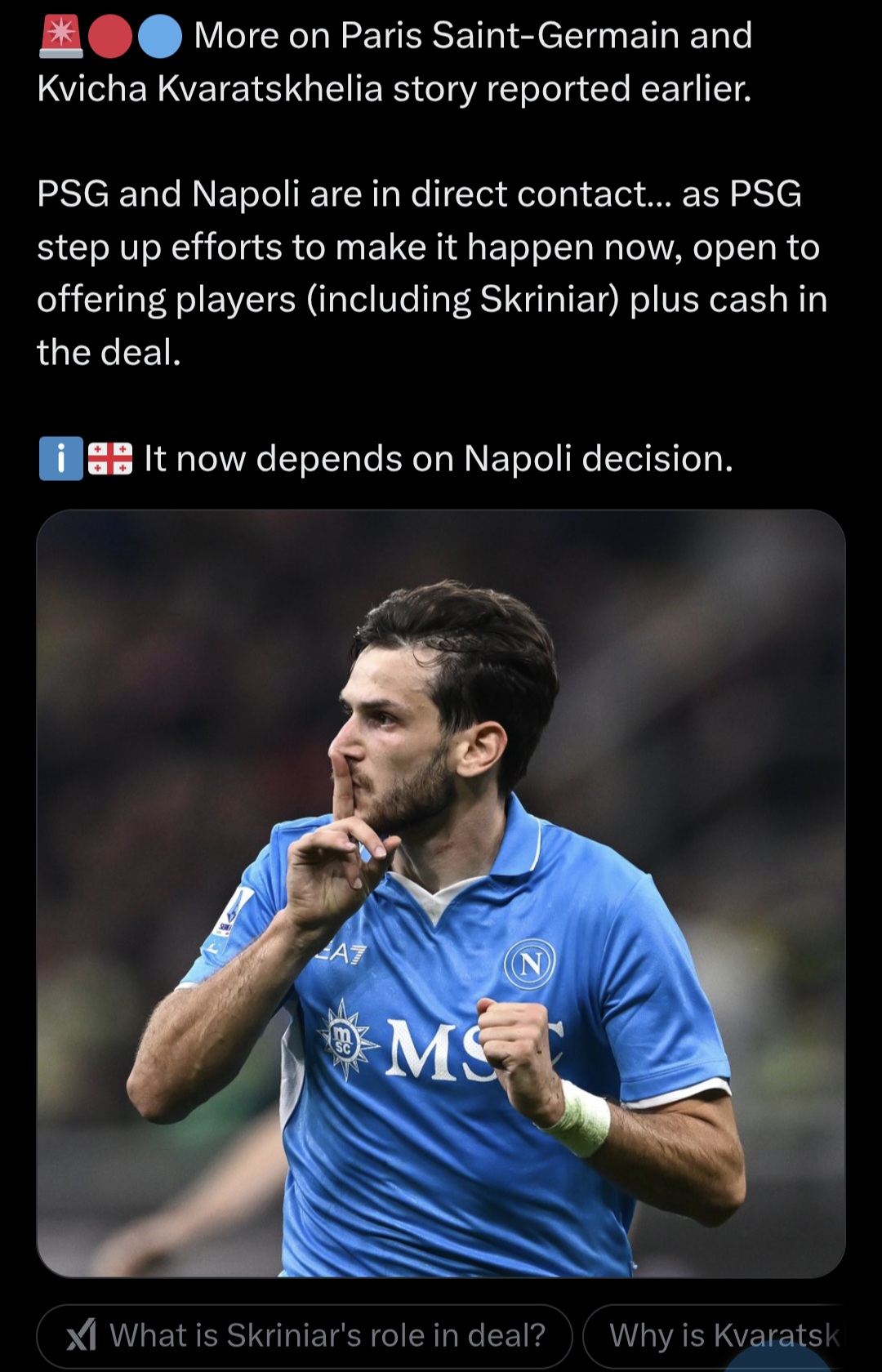Open the player celebration photo
Screen dimensions: 882x1372
(x=441, y=893)
